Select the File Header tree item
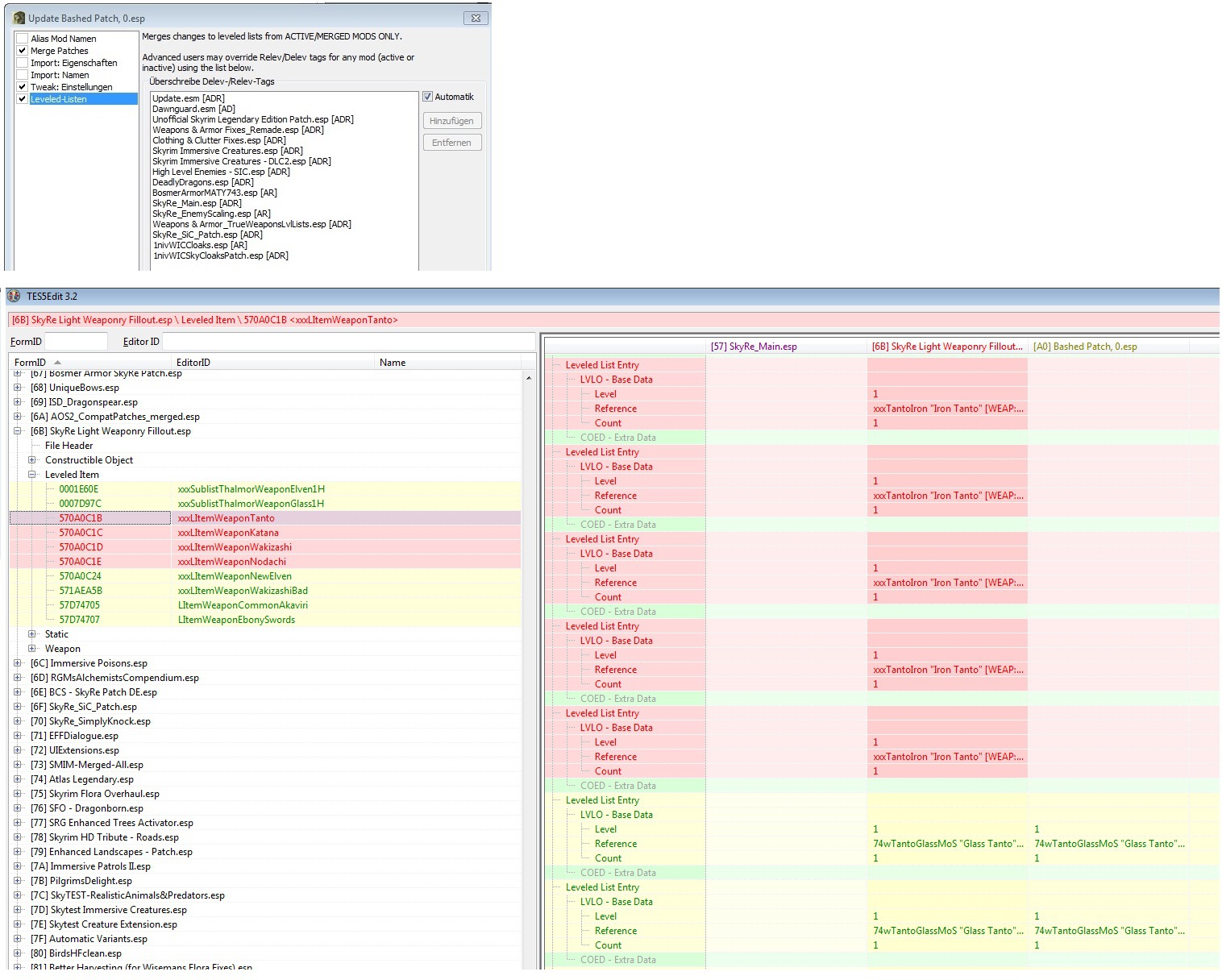 point(69,446)
